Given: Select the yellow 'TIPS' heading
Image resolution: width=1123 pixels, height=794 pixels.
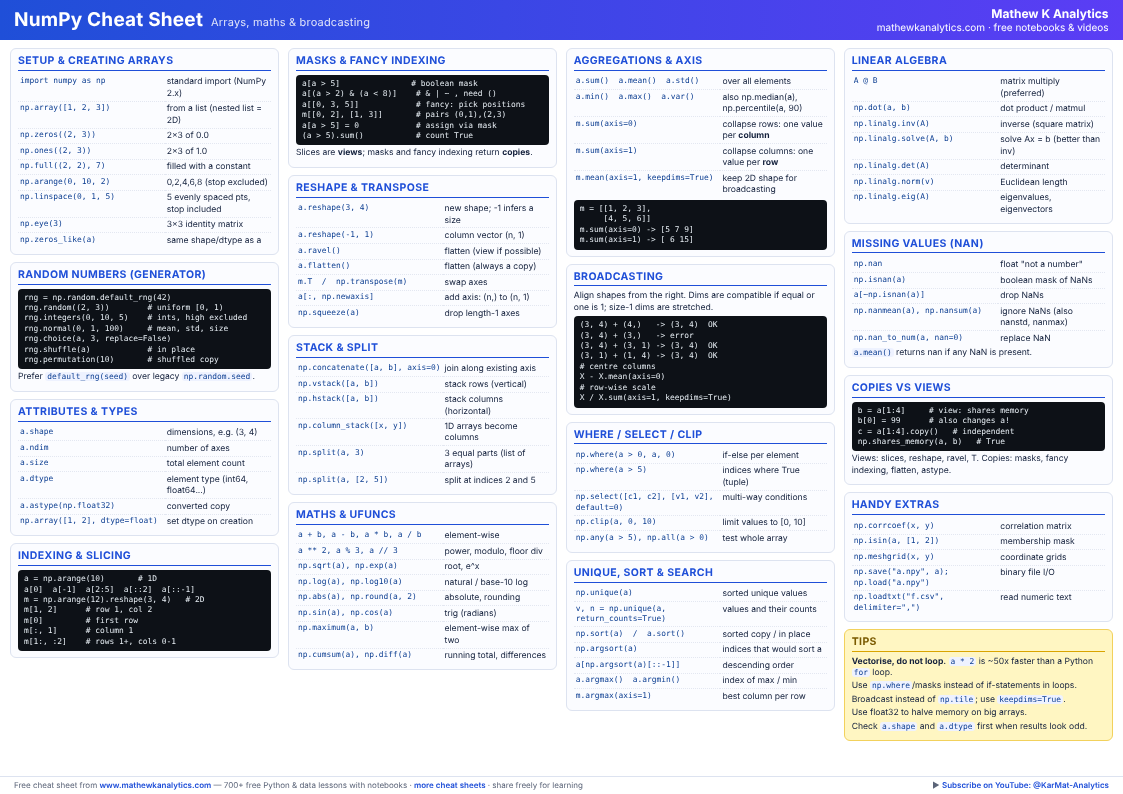Looking at the screenshot, I should tap(864, 642).
